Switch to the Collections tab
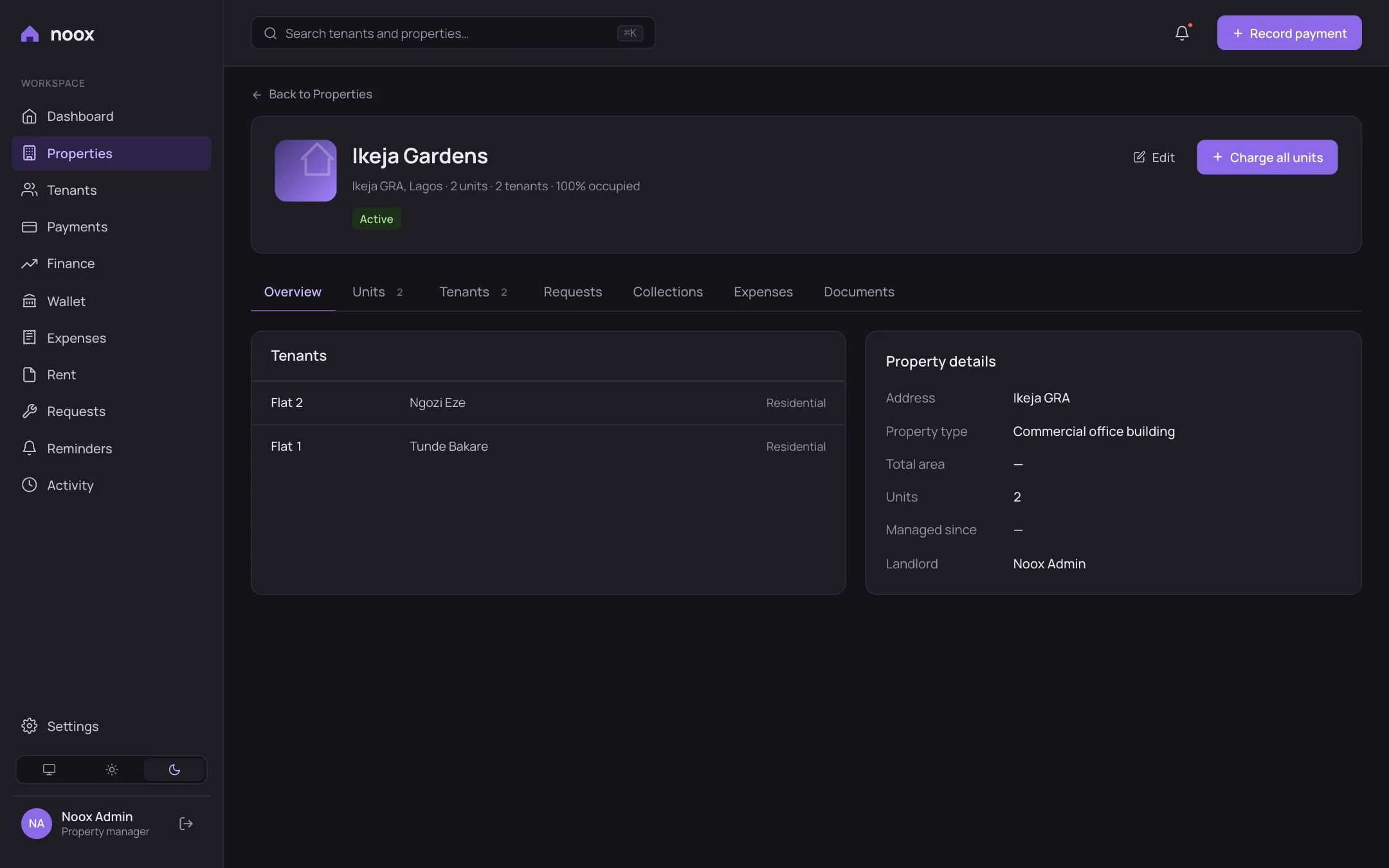 667,292
